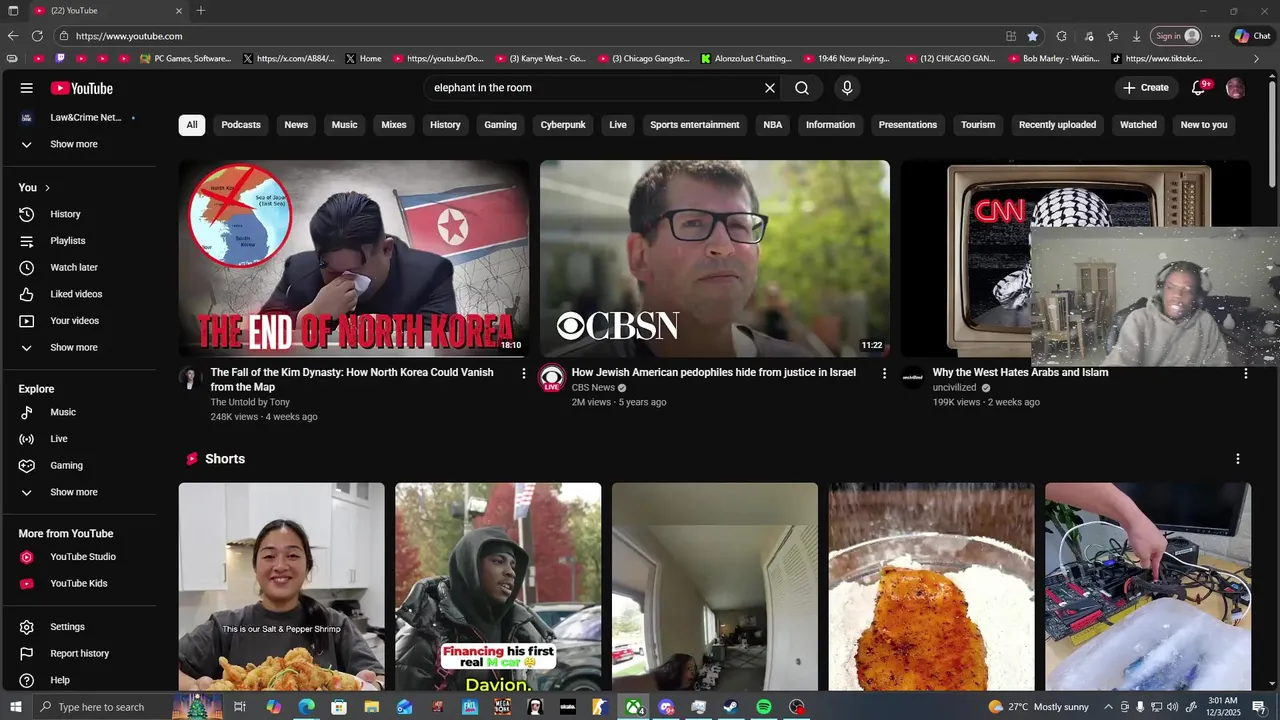Viewport: 1280px width, 720px height.
Task: Open Liked videos in the sidebar
Action: point(78,294)
